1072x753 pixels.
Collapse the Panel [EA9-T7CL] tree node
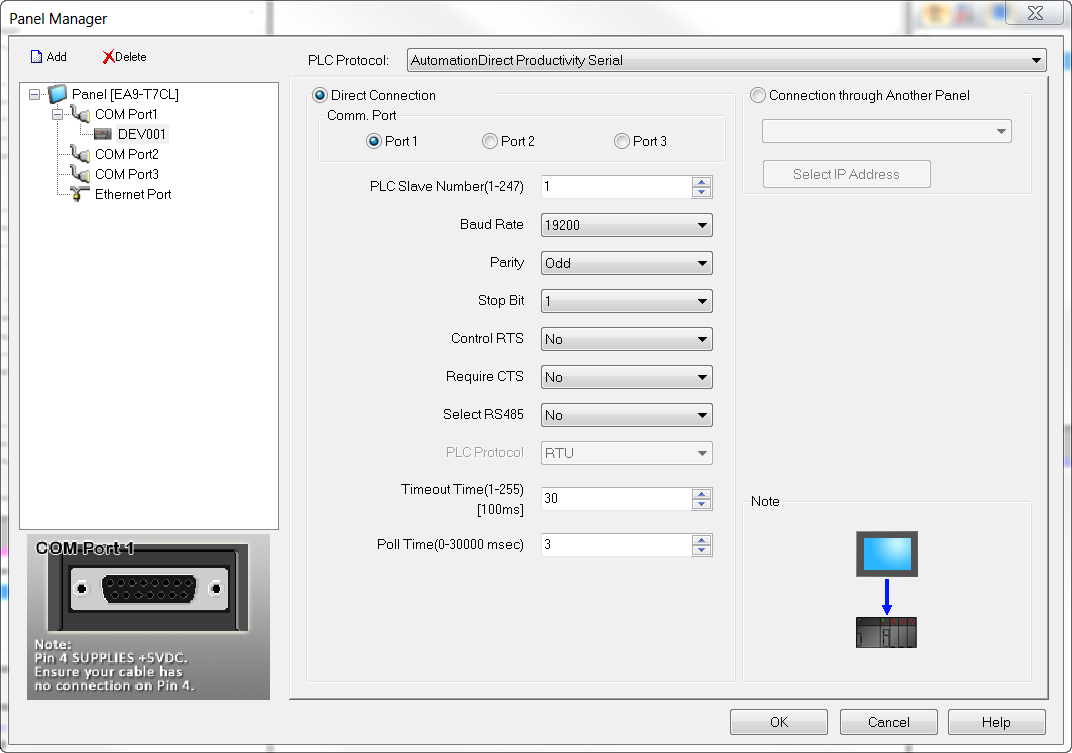[32, 93]
